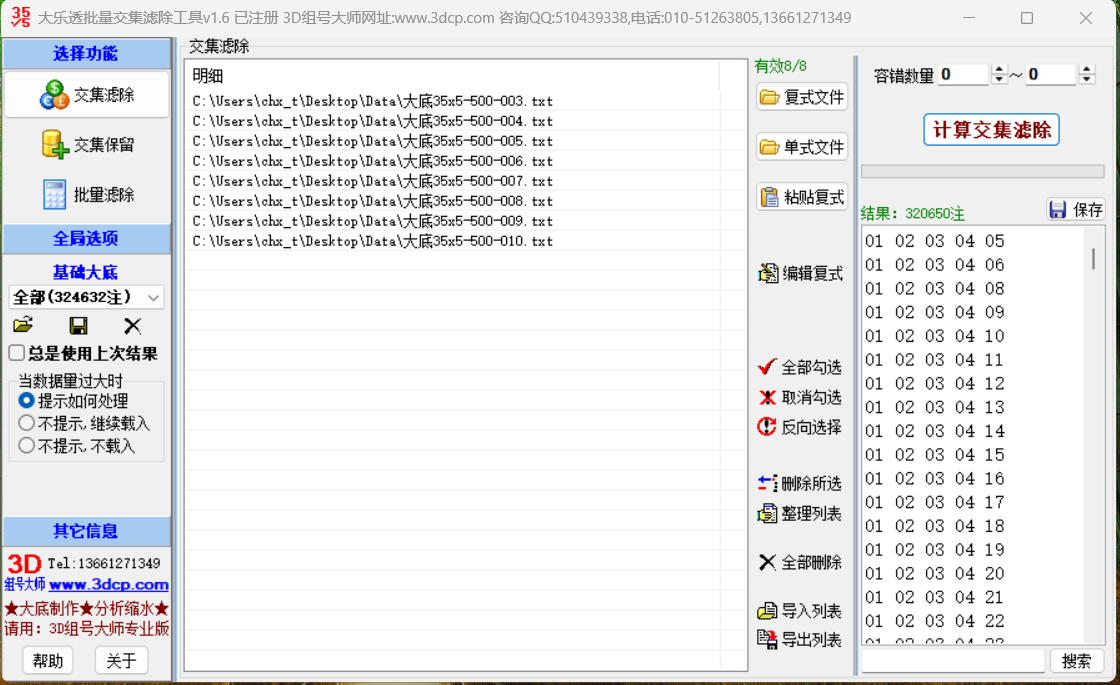Click the 粘贴复式 clipboard button
Image resolution: width=1120 pixels, height=685 pixels.
point(802,197)
